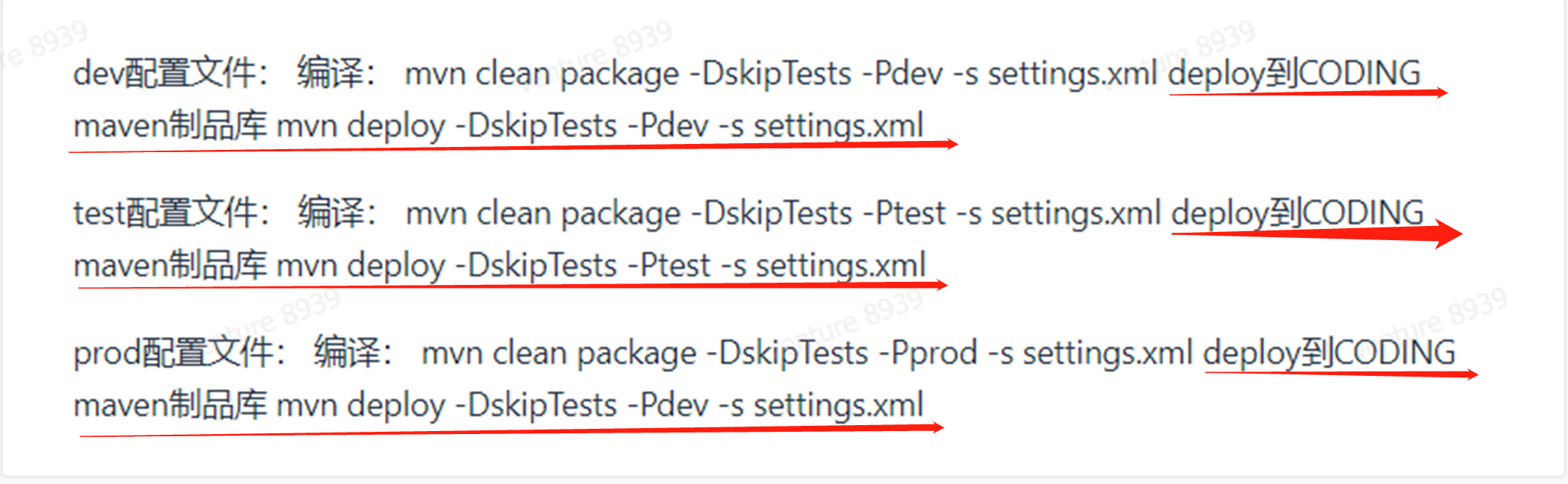This screenshot has height=484, width=1568.
Task: Click the "prod配置文件" label text
Action: point(174,353)
